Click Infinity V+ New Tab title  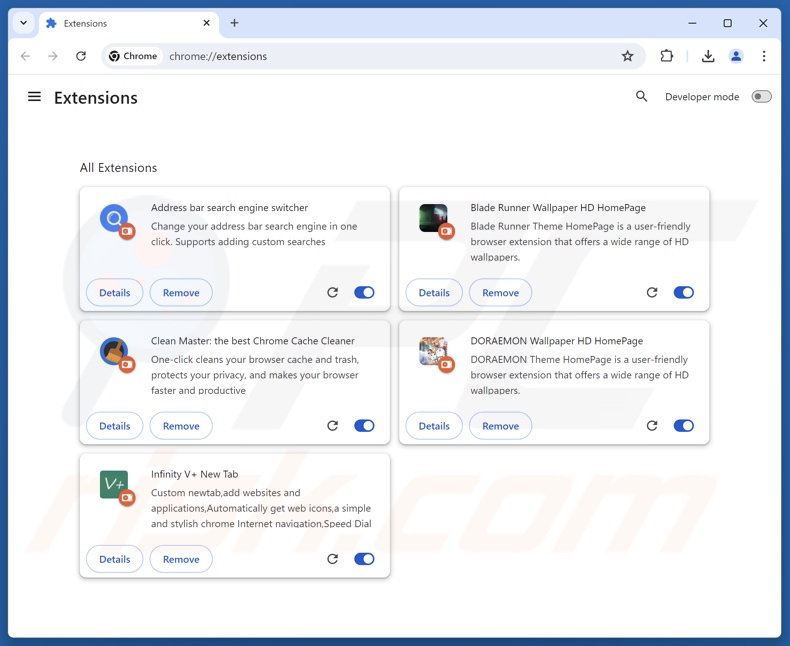tap(194, 474)
